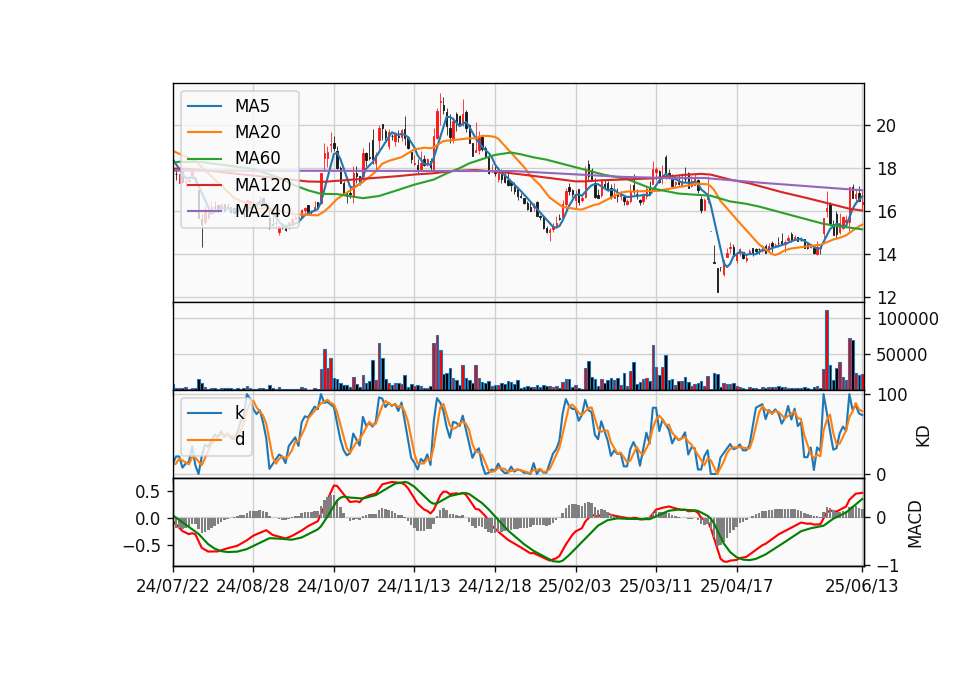Screen dimensions: 960x690
Task: Click the MA5 legend label
Action: 252,106
